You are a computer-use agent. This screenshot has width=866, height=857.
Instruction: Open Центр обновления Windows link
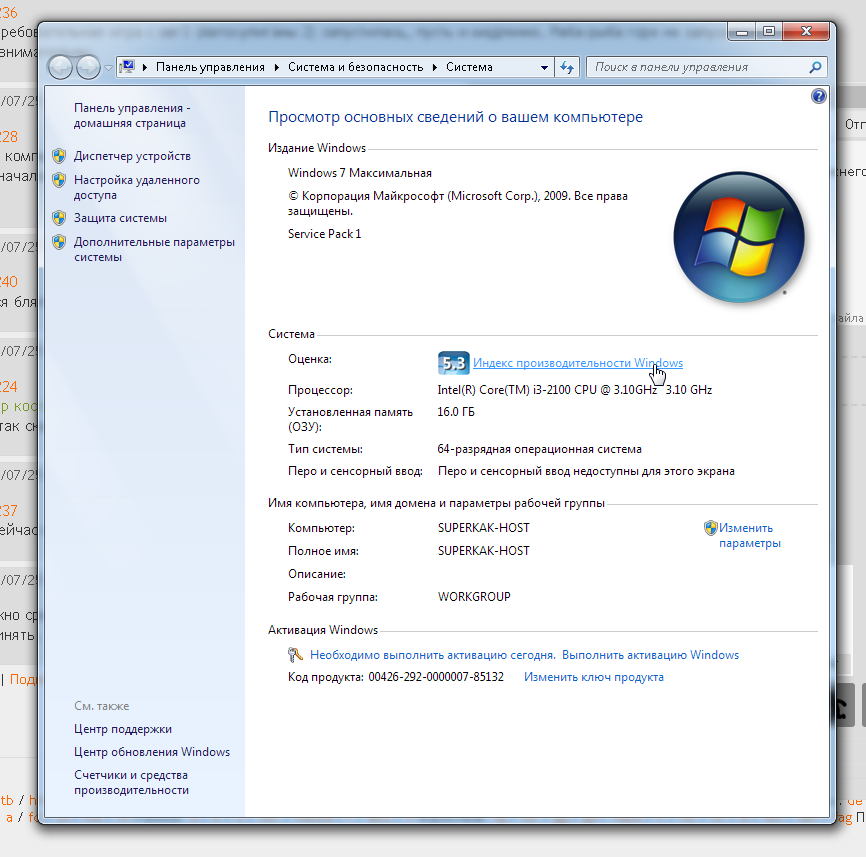tap(152, 752)
